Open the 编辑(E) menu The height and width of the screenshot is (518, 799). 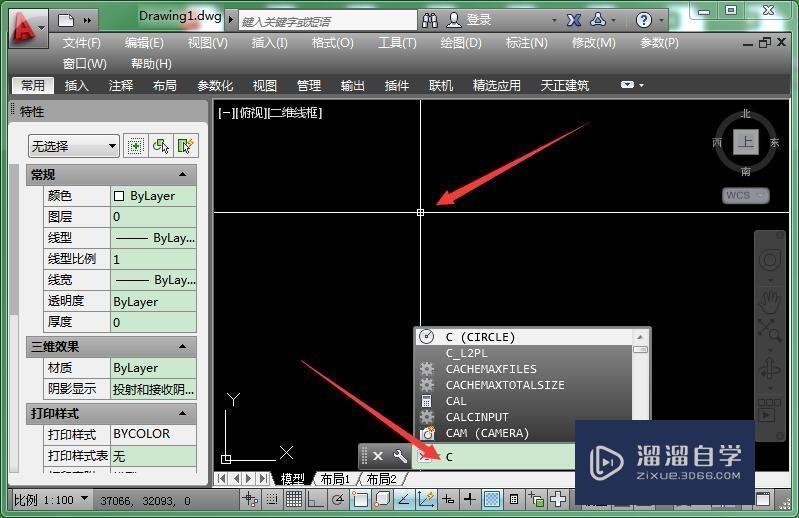point(144,43)
